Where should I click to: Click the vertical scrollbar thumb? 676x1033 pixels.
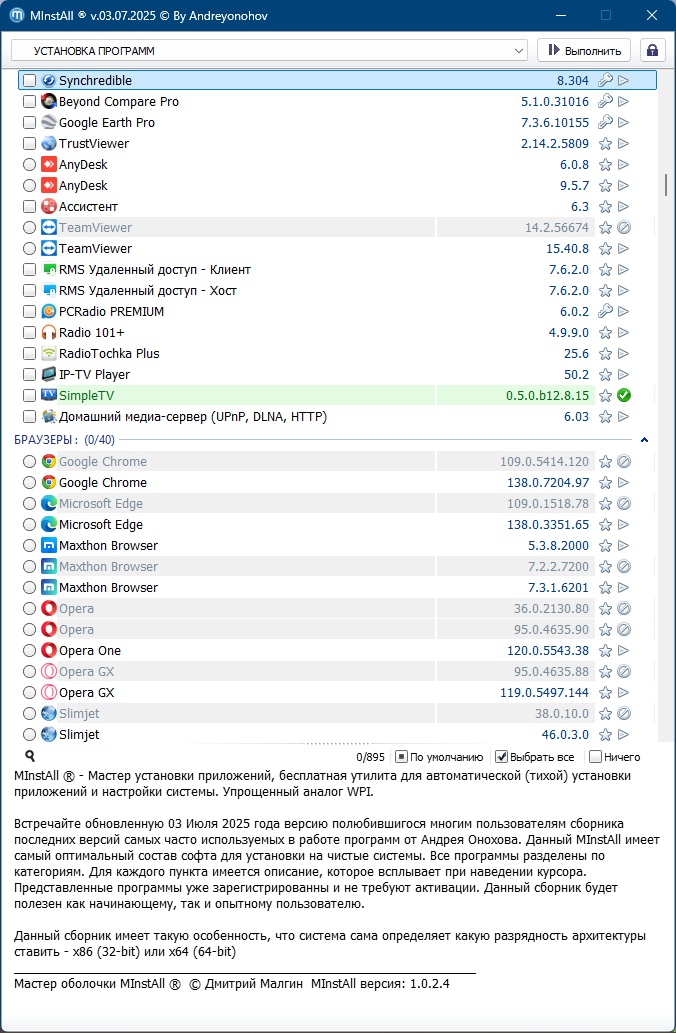[665, 184]
